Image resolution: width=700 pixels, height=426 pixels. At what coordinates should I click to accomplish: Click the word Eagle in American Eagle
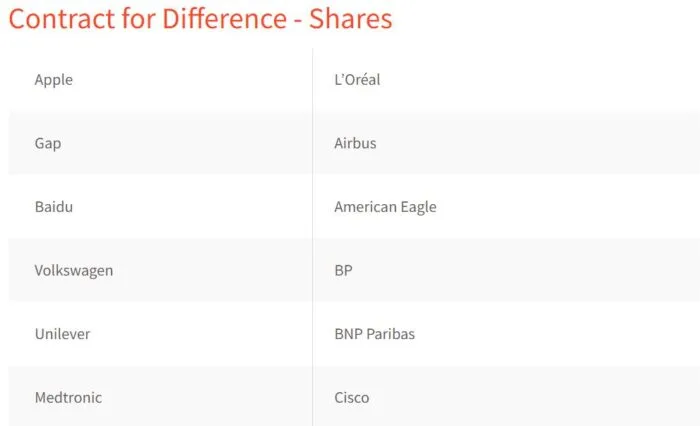tap(418, 207)
